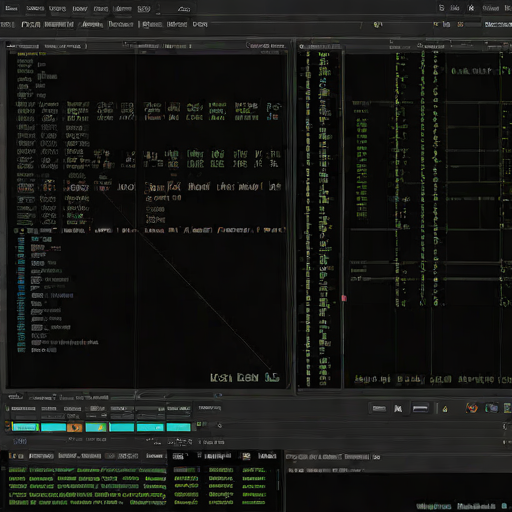This screenshot has width=512, height=512.
Task: Click the pink marker on the vertical divider
Action: [344, 298]
